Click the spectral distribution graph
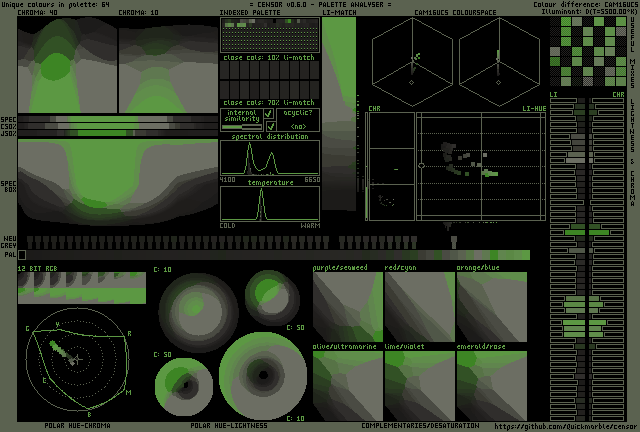The height and width of the screenshot is (432, 640). coord(270,158)
